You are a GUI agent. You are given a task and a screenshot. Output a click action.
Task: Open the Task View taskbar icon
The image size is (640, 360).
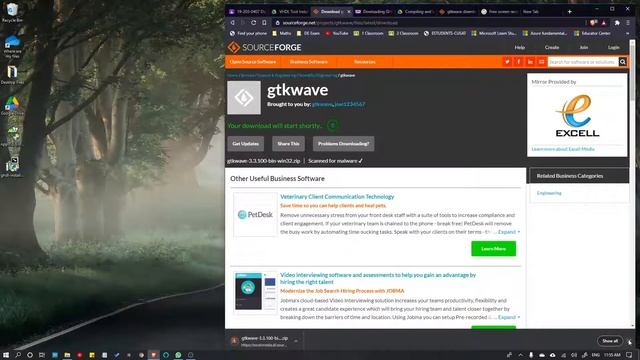click(x=42, y=355)
